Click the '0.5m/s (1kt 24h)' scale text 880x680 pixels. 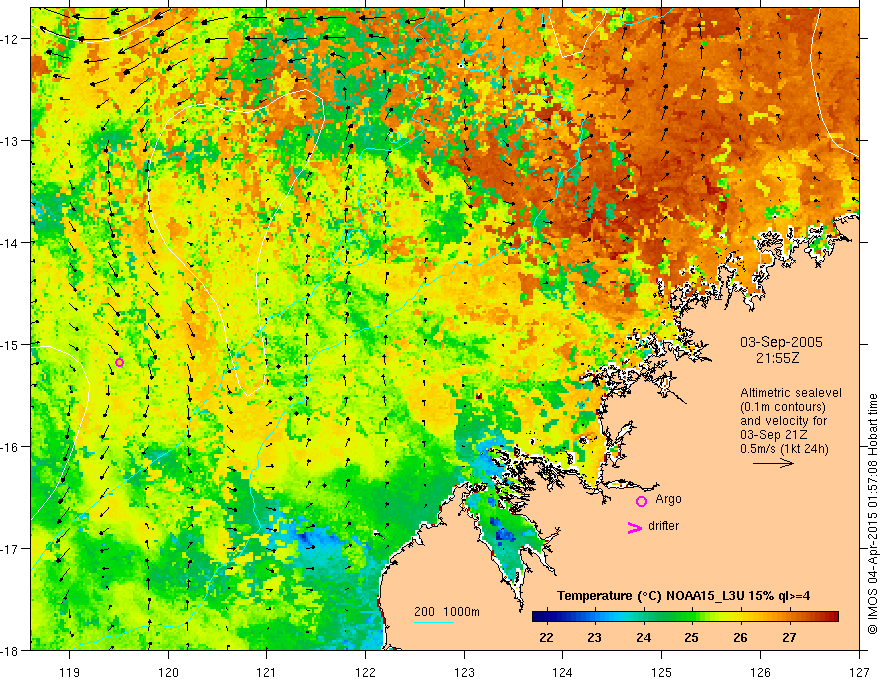click(x=784, y=449)
